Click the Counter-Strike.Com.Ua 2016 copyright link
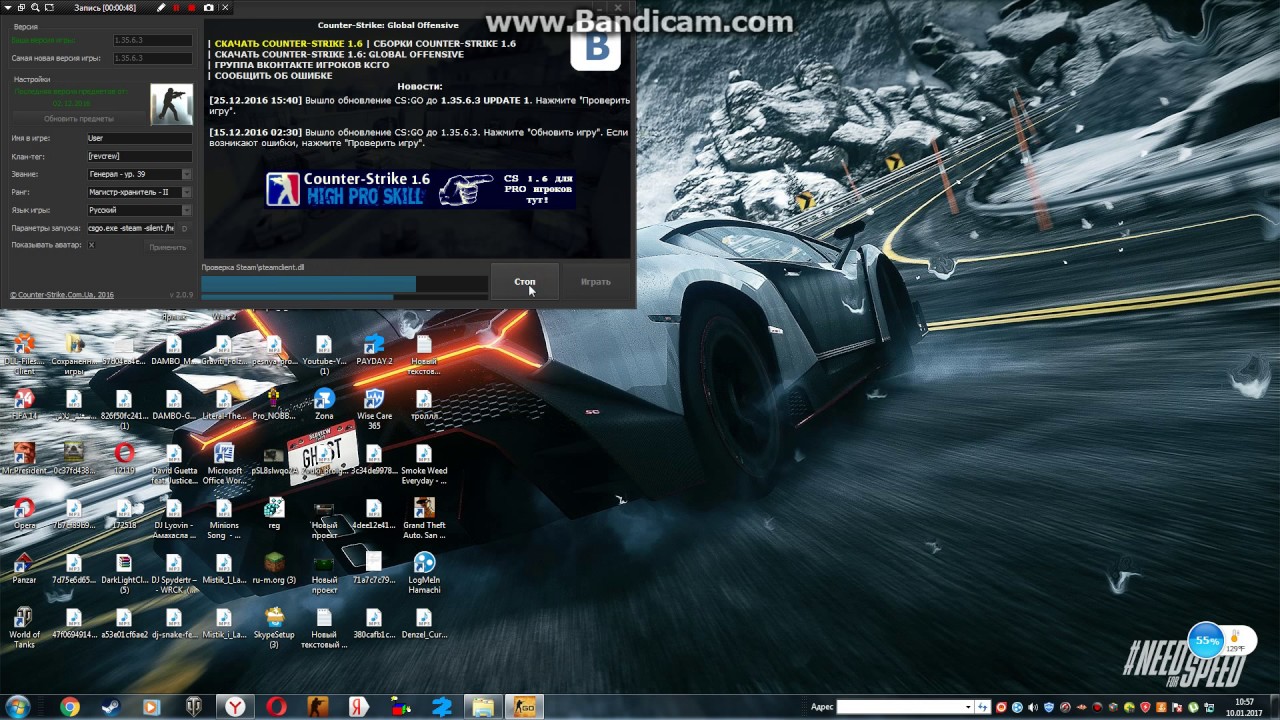The width and height of the screenshot is (1280, 720). [x=62, y=295]
